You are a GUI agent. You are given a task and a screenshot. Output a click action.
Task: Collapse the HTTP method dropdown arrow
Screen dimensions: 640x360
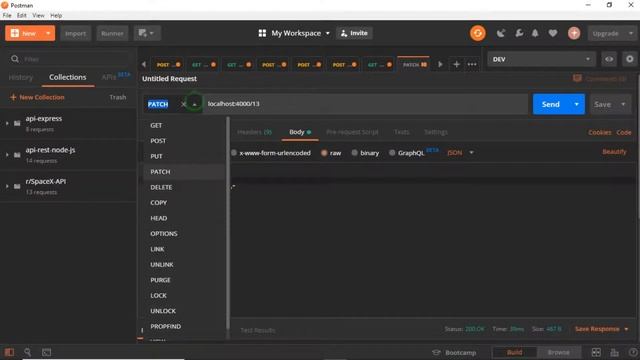coord(194,104)
